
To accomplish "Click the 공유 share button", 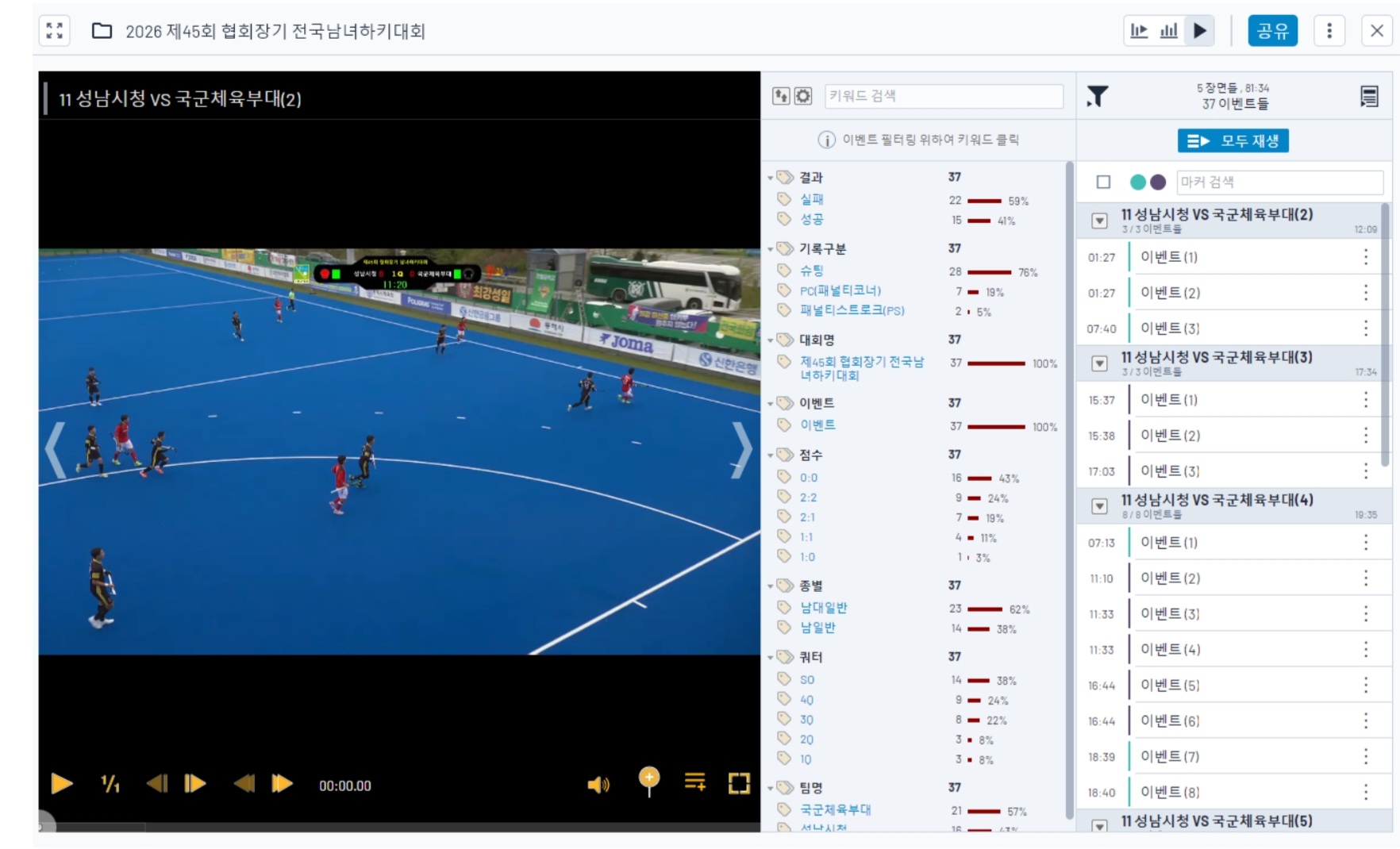I will pyautogui.click(x=1272, y=31).
